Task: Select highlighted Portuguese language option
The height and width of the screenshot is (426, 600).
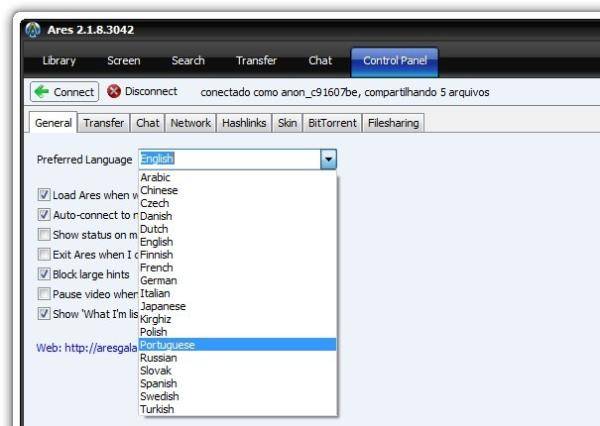Action: 238,345
